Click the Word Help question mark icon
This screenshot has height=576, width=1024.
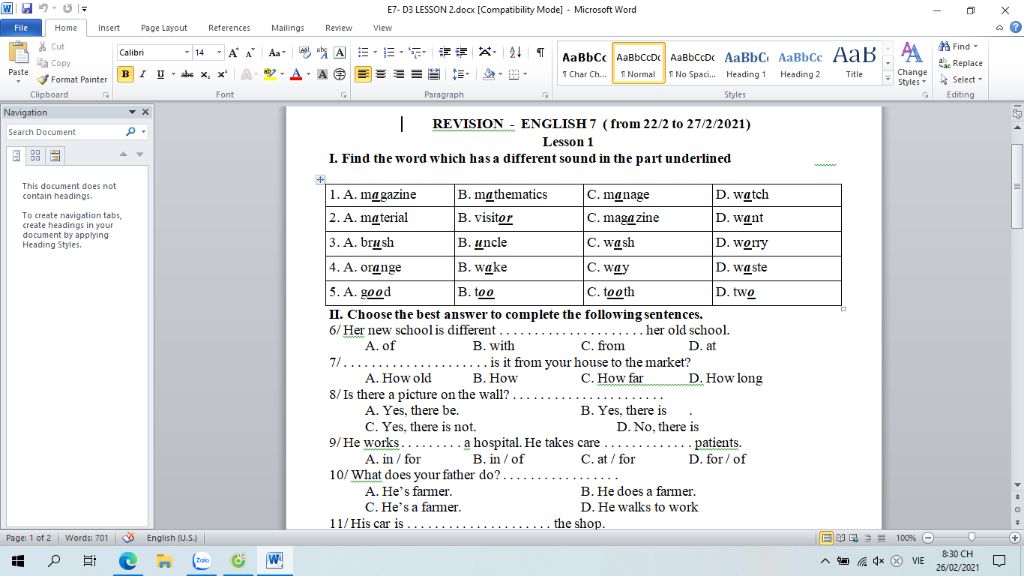click(x=1016, y=27)
